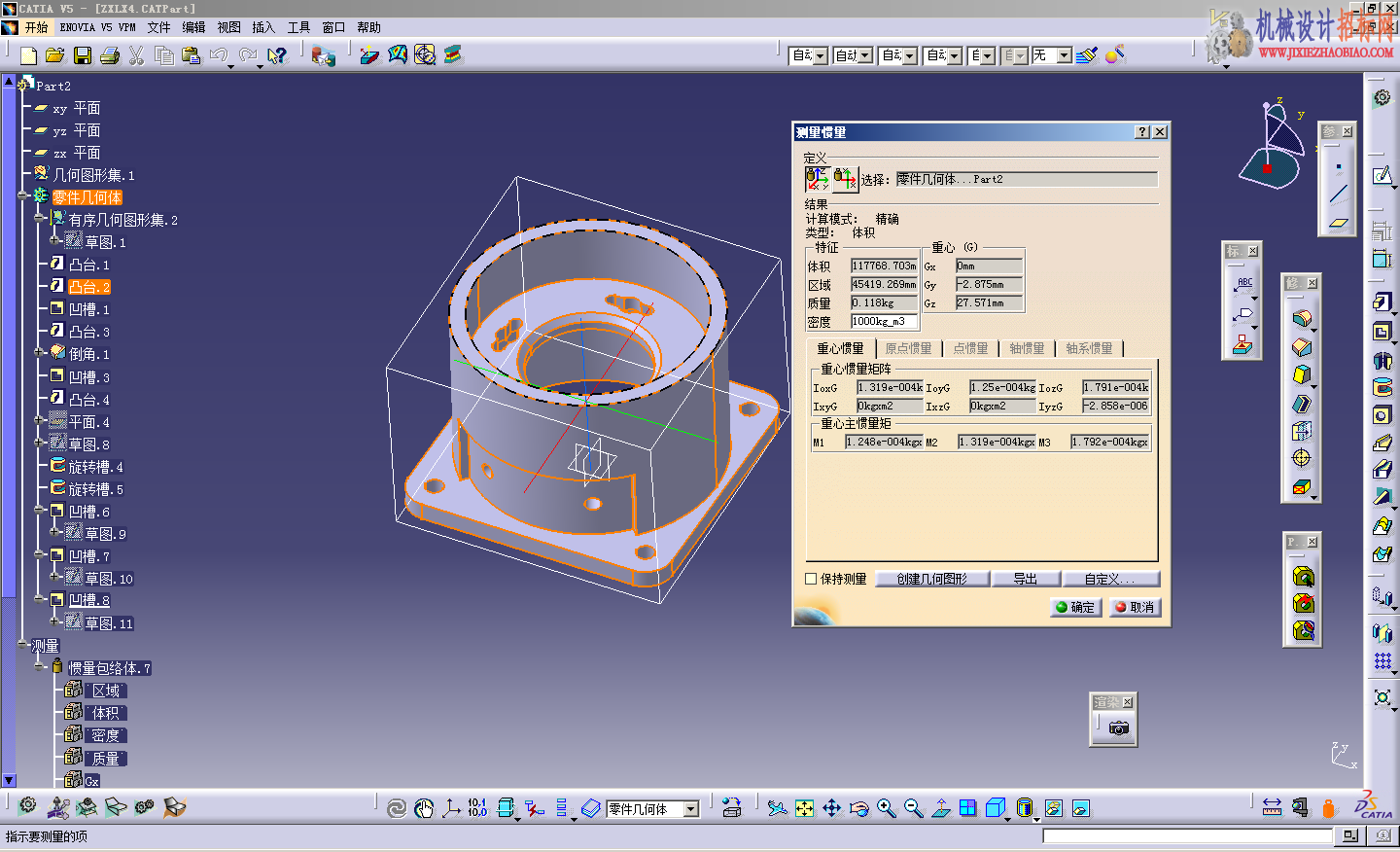The width and height of the screenshot is (1400, 852).
Task: Open a file with the folder icon
Action: (55, 55)
